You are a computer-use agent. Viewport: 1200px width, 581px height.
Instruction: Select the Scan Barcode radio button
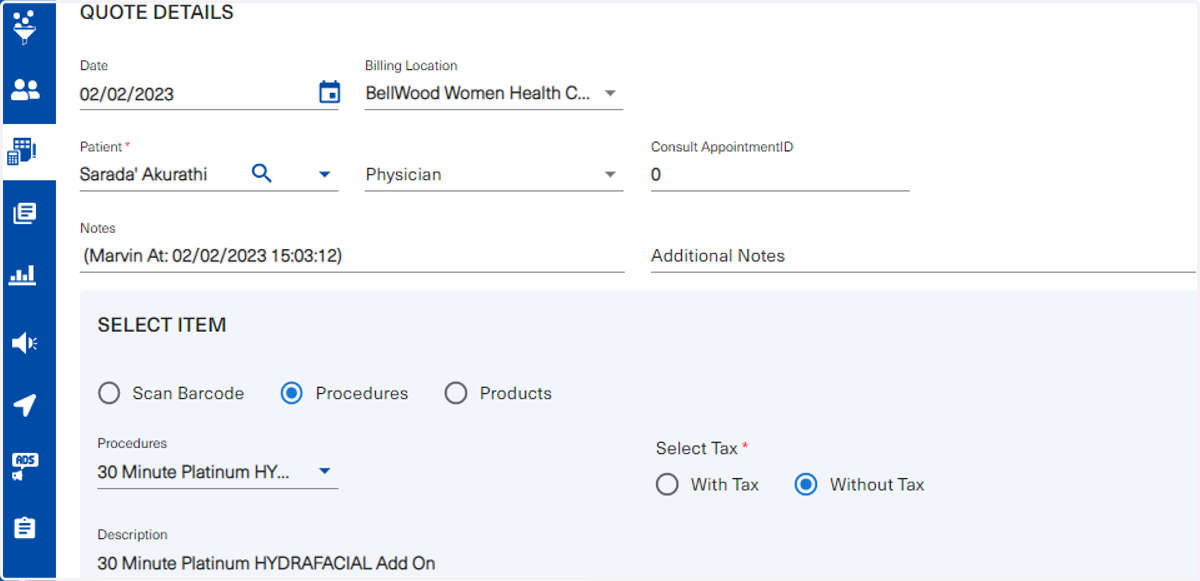(109, 393)
